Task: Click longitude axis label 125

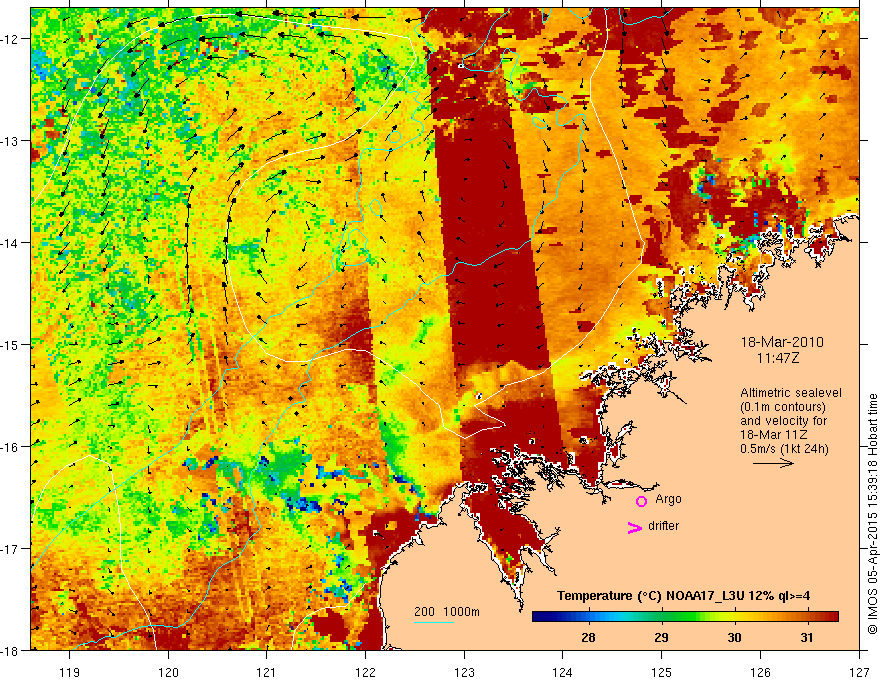Action: pyautogui.click(x=662, y=672)
